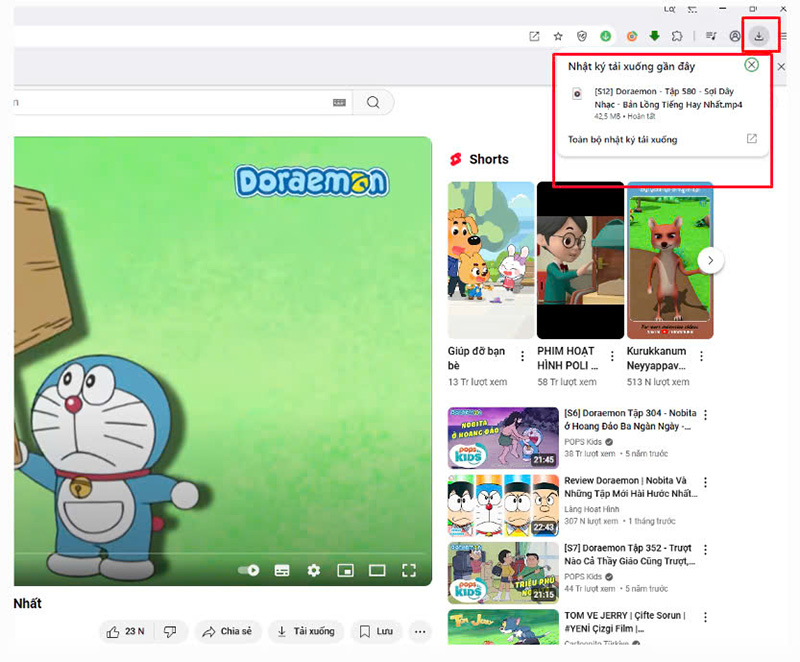Open browser downloads panel icon
This screenshot has width=800, height=662.
tap(760, 36)
